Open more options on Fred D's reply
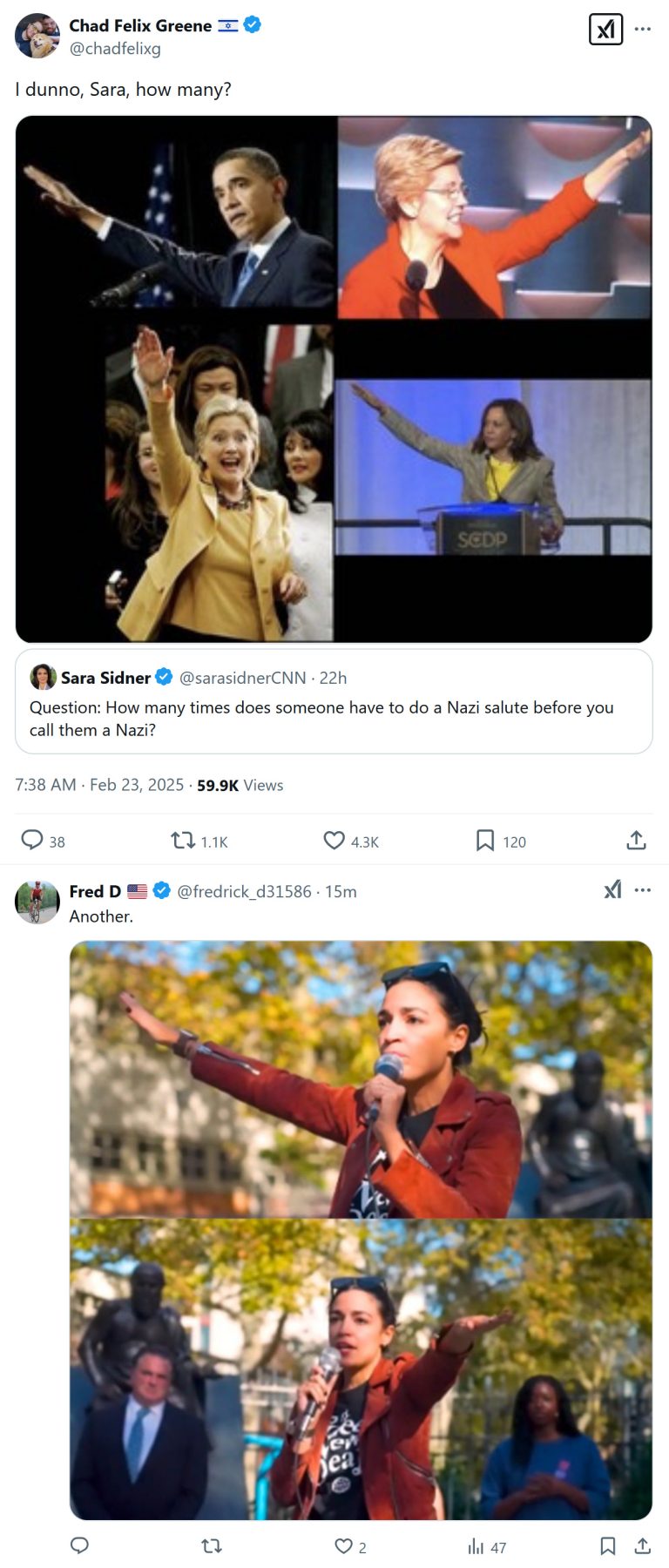 coord(643,889)
